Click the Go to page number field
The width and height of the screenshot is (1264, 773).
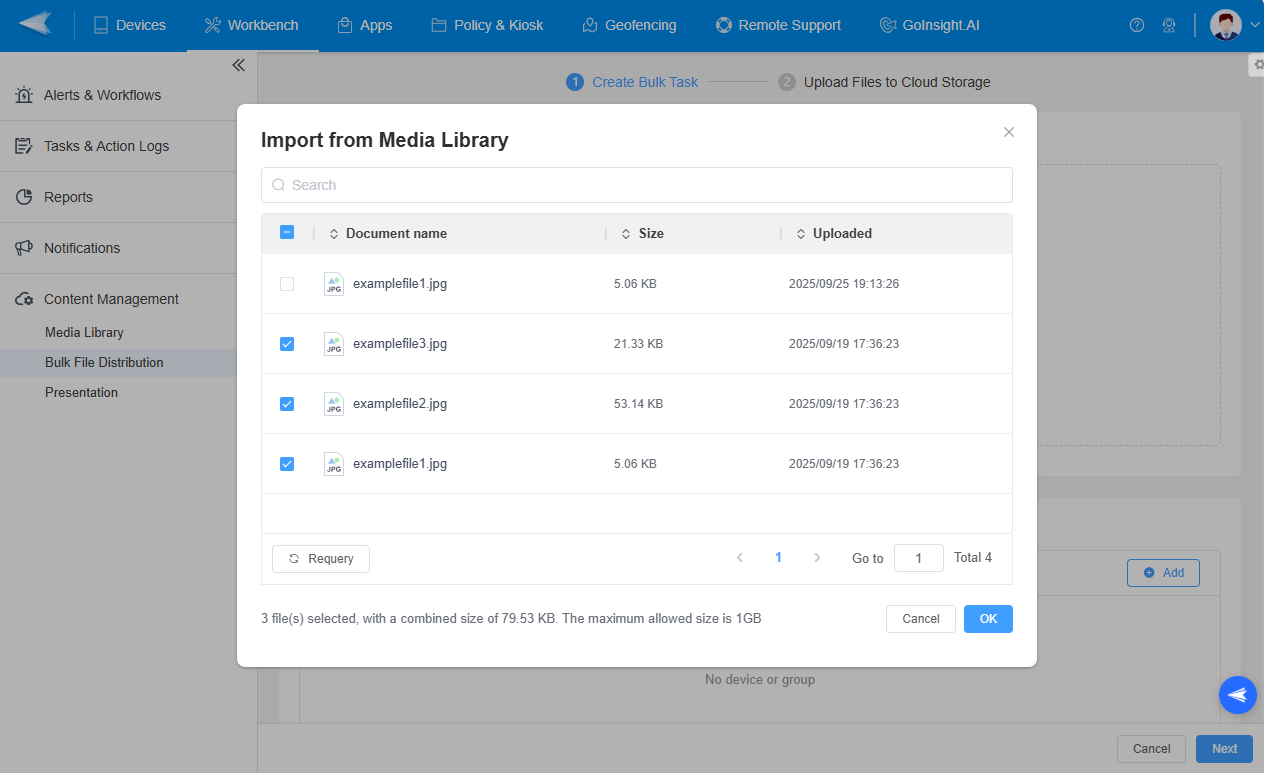[919, 558]
